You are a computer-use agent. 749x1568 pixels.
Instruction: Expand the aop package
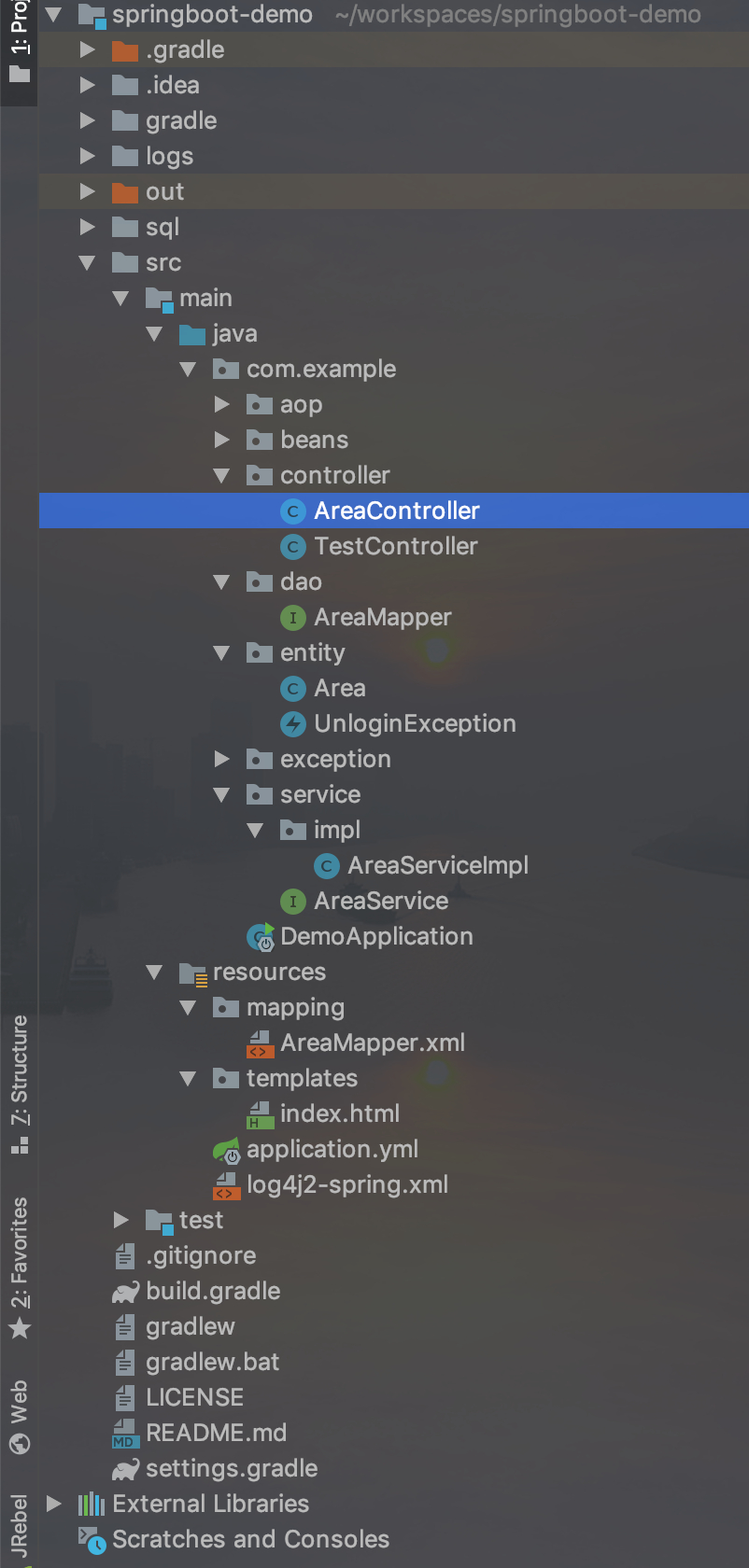click(x=221, y=405)
